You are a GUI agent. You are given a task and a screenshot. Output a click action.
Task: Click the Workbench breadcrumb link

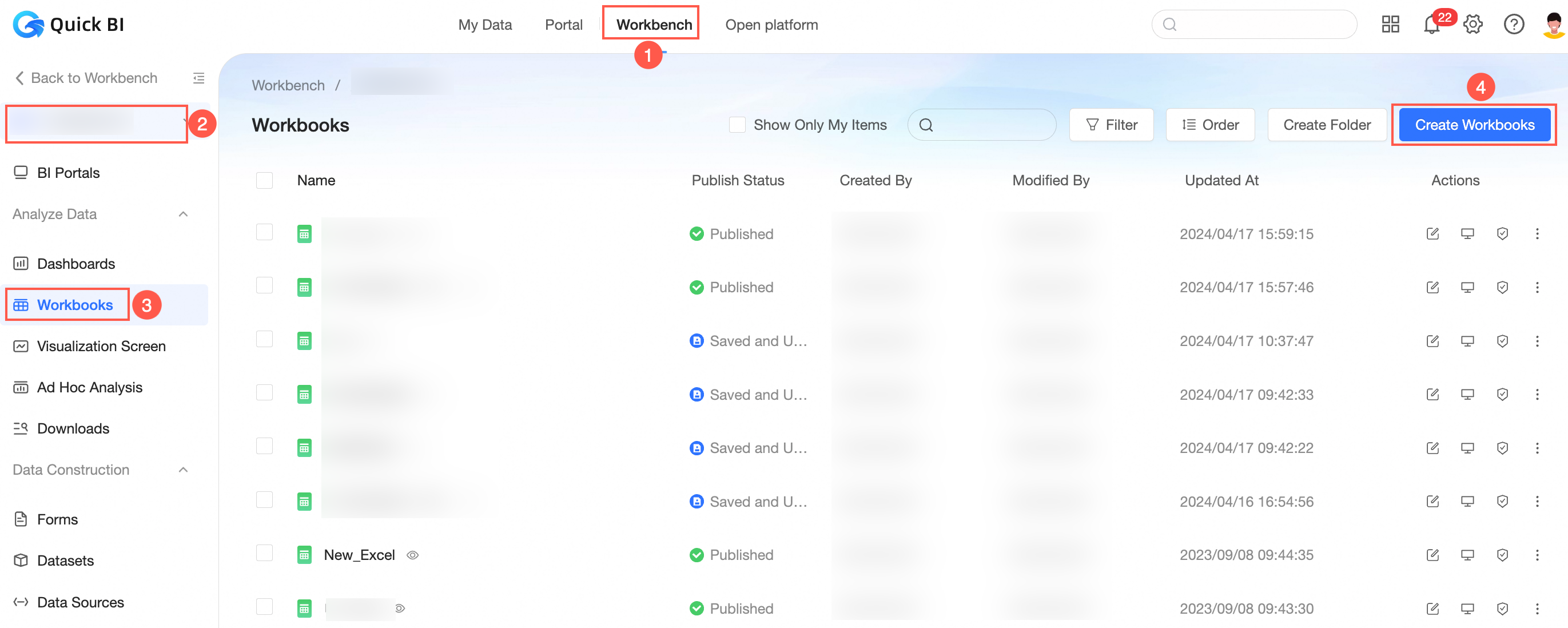[288, 85]
